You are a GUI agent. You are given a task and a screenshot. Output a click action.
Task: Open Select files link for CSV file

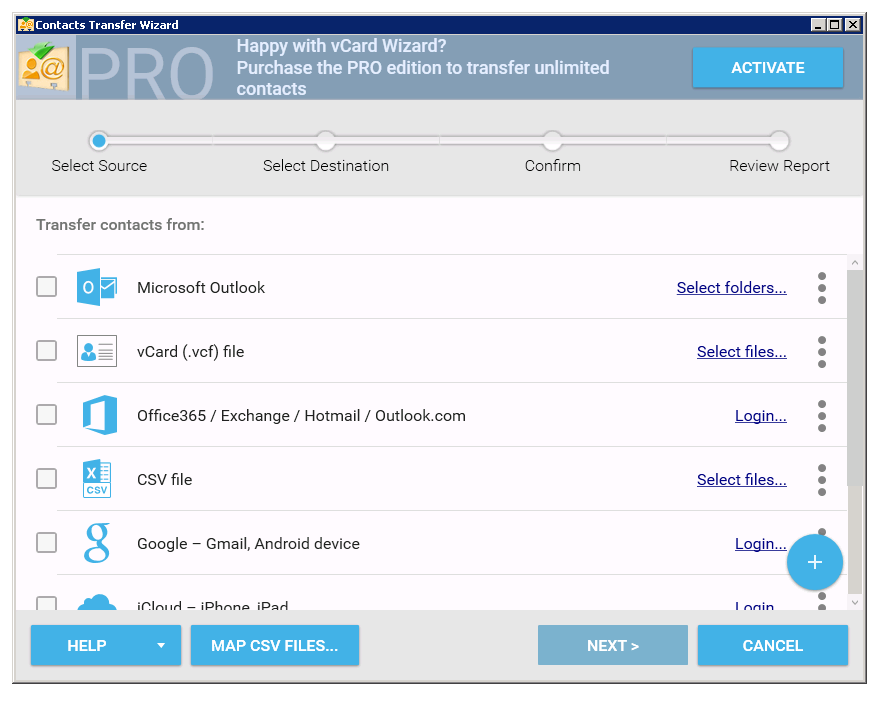point(742,480)
